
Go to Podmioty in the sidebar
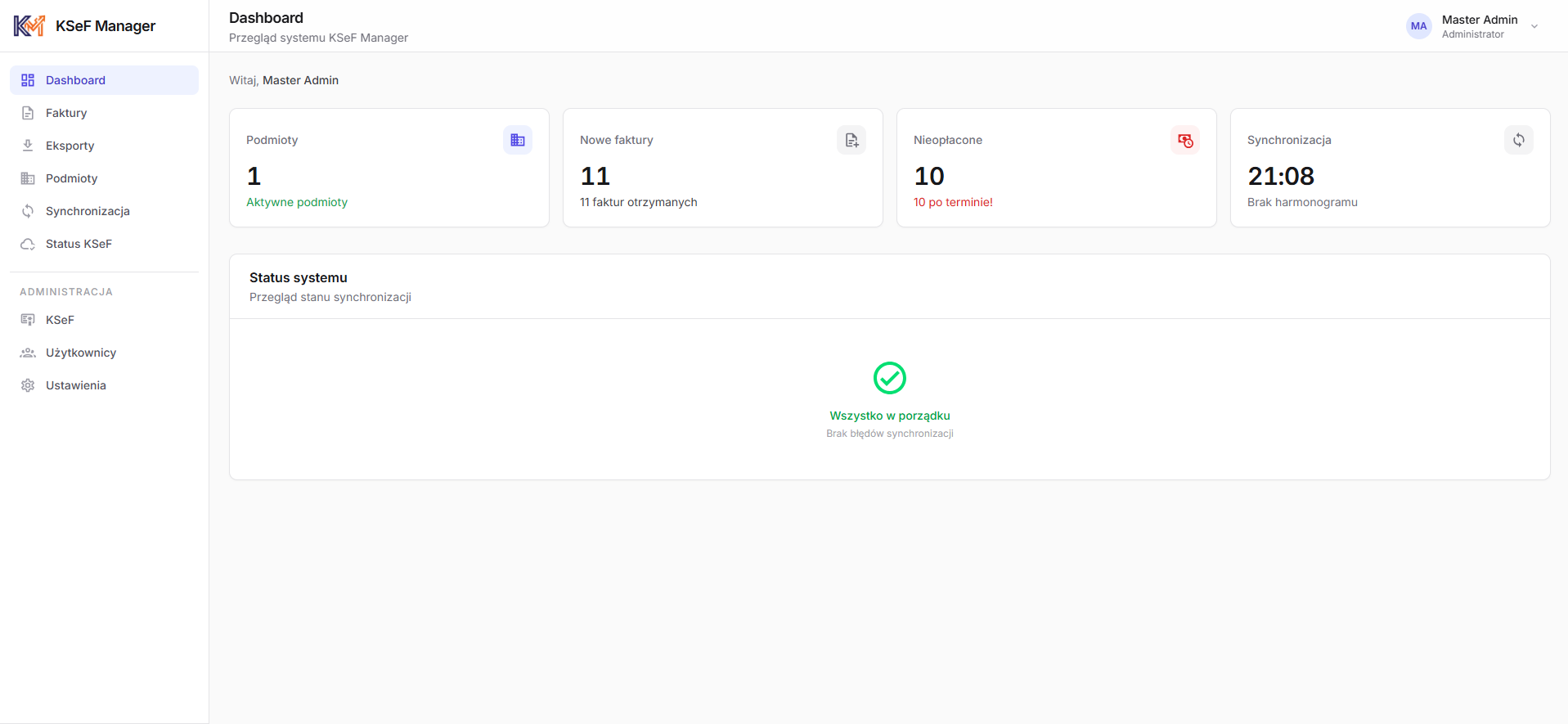click(104, 178)
